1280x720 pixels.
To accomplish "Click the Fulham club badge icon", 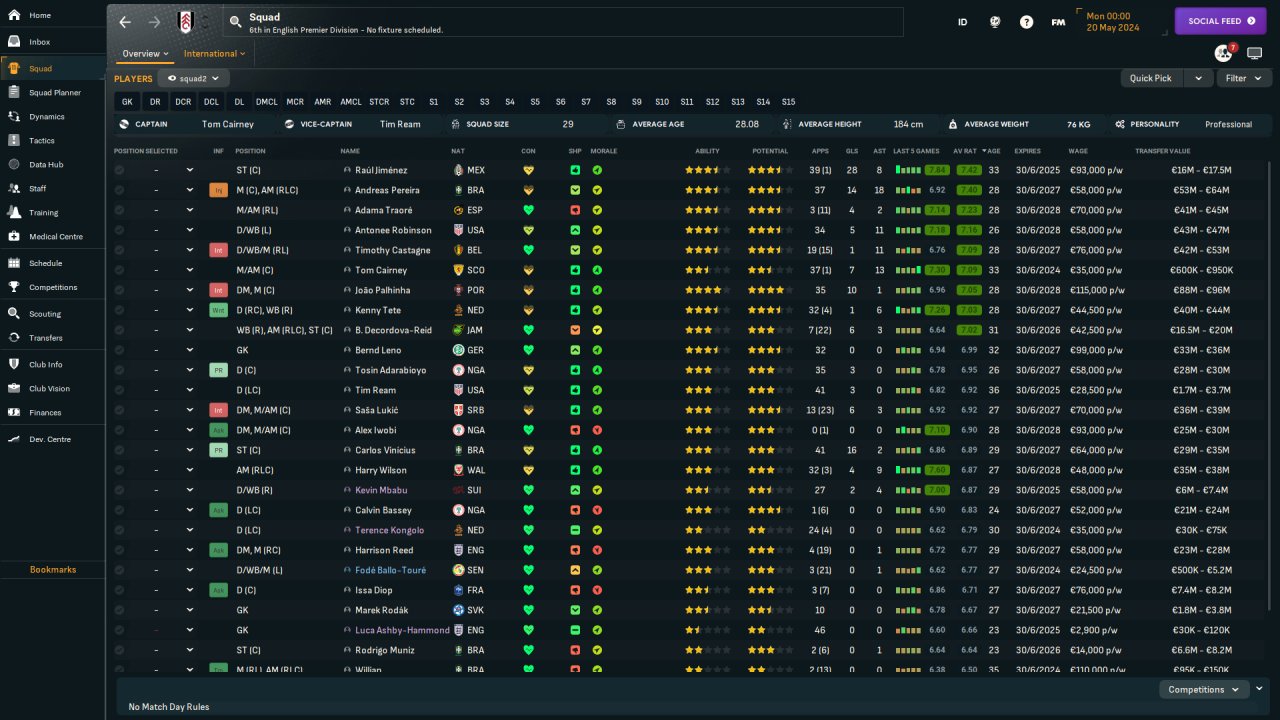I will [185, 21].
